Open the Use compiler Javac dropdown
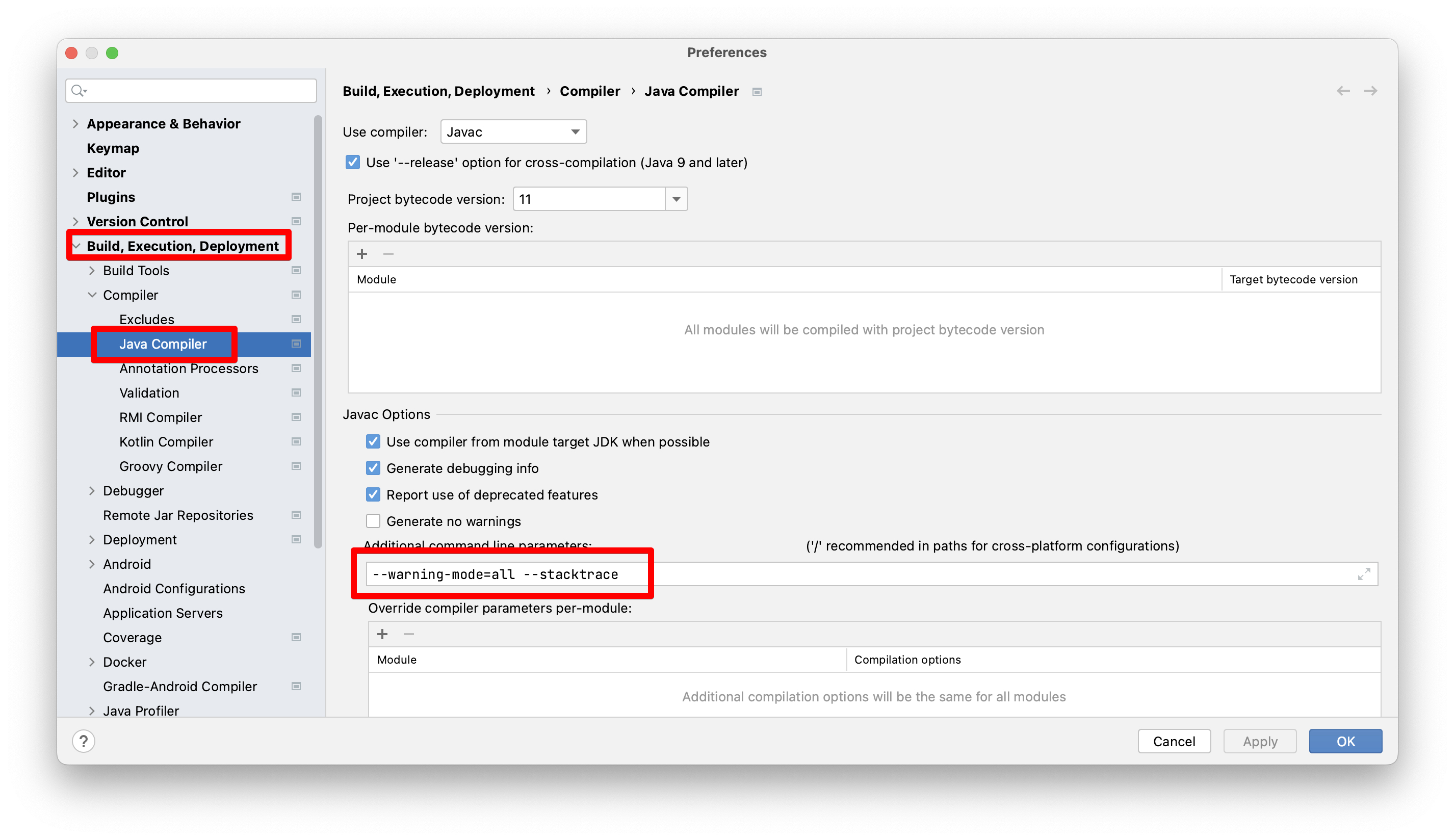Screen dimensions: 1455x840 (x=513, y=132)
